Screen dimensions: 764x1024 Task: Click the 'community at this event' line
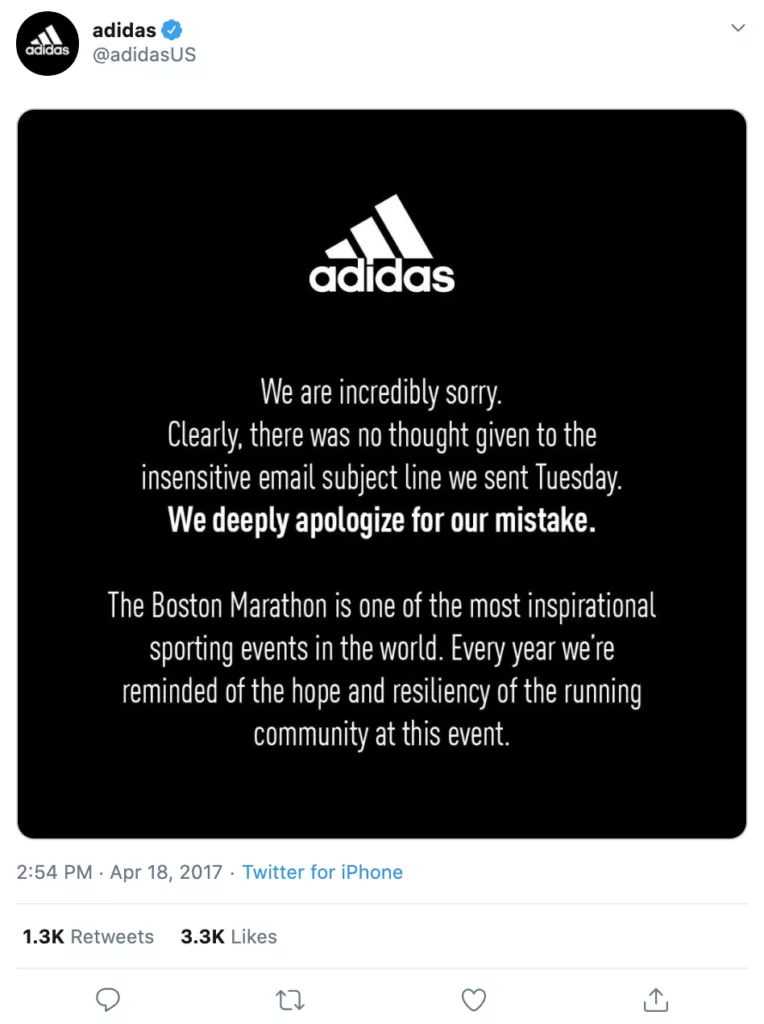click(x=381, y=734)
